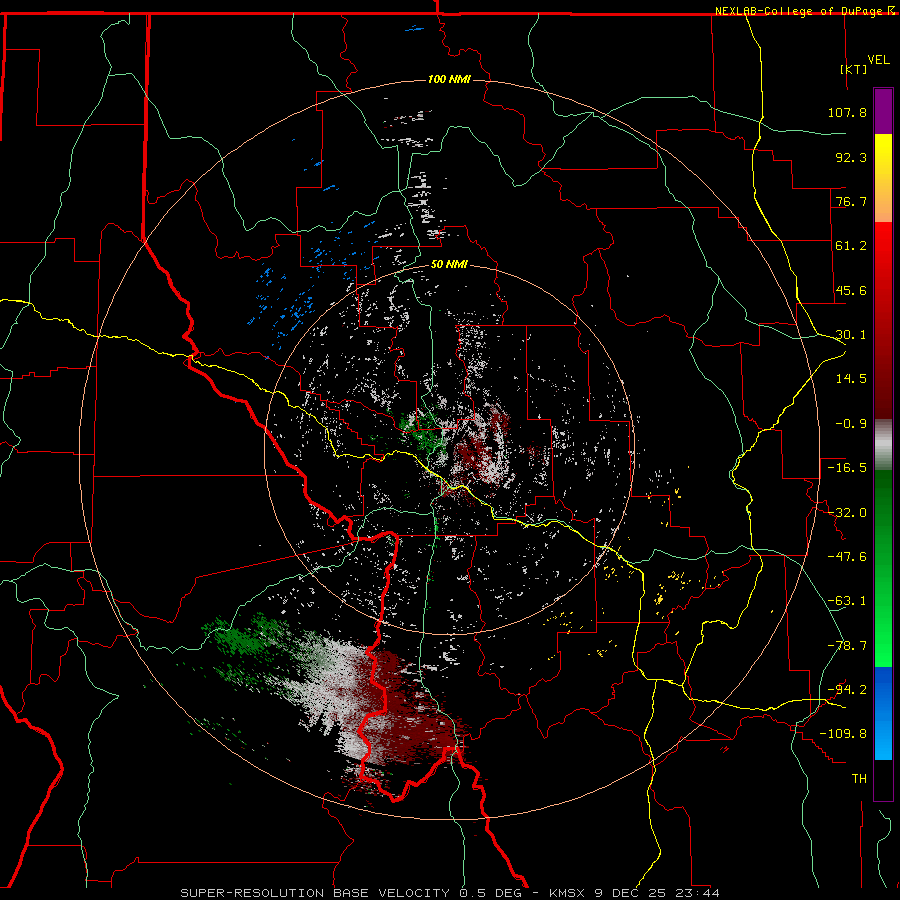900x900 pixels.
Task: Click the 107.8 legend value
Action: [x=847, y=112]
